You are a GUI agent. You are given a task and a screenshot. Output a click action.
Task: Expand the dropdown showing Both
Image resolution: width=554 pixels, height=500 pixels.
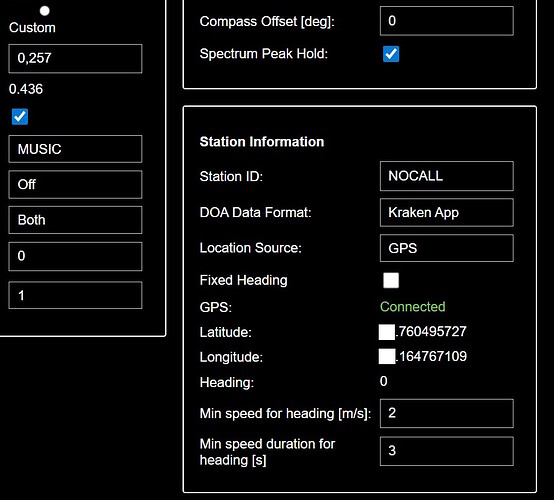coord(75,220)
